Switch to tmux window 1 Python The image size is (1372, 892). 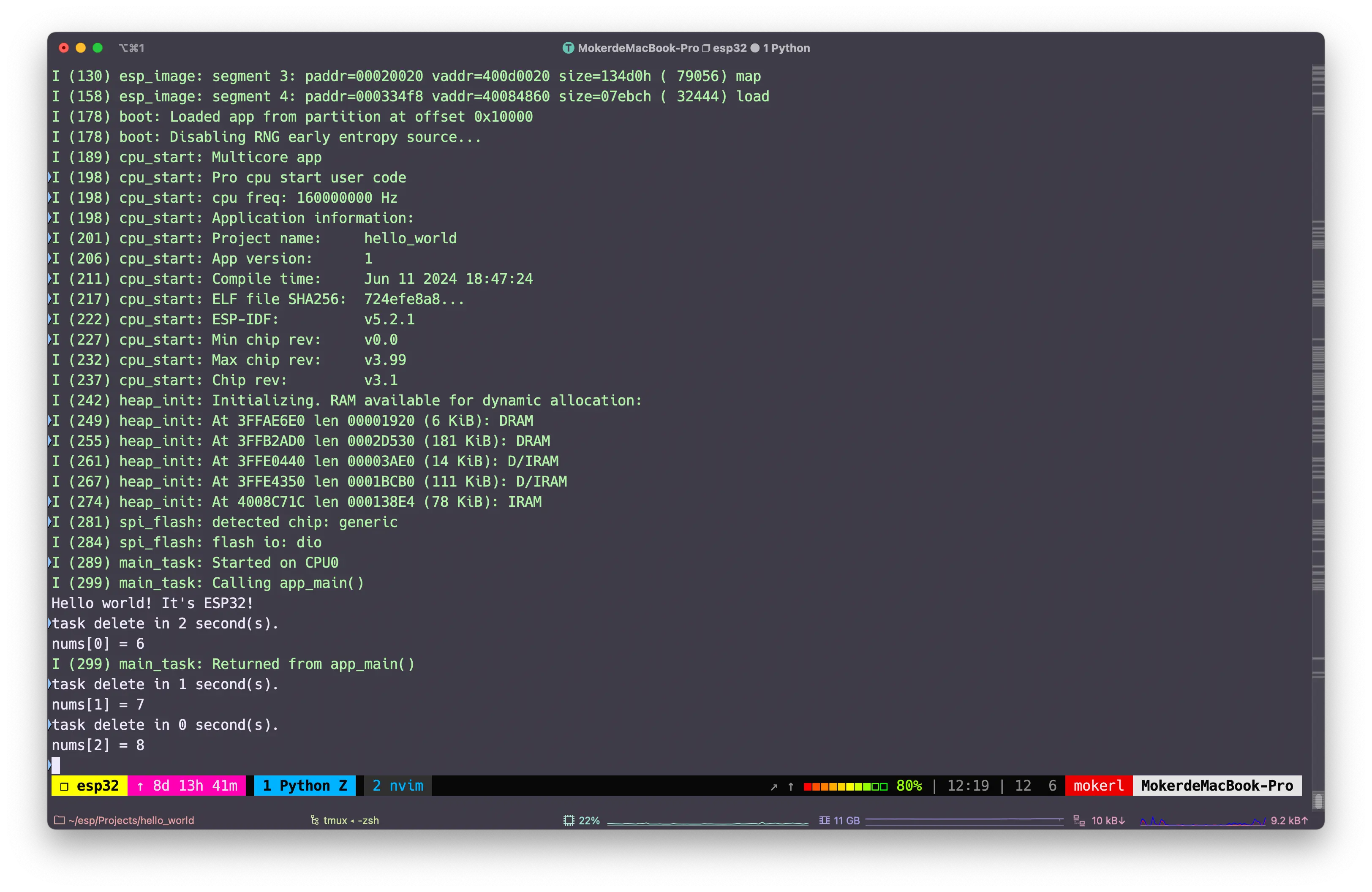(305, 786)
